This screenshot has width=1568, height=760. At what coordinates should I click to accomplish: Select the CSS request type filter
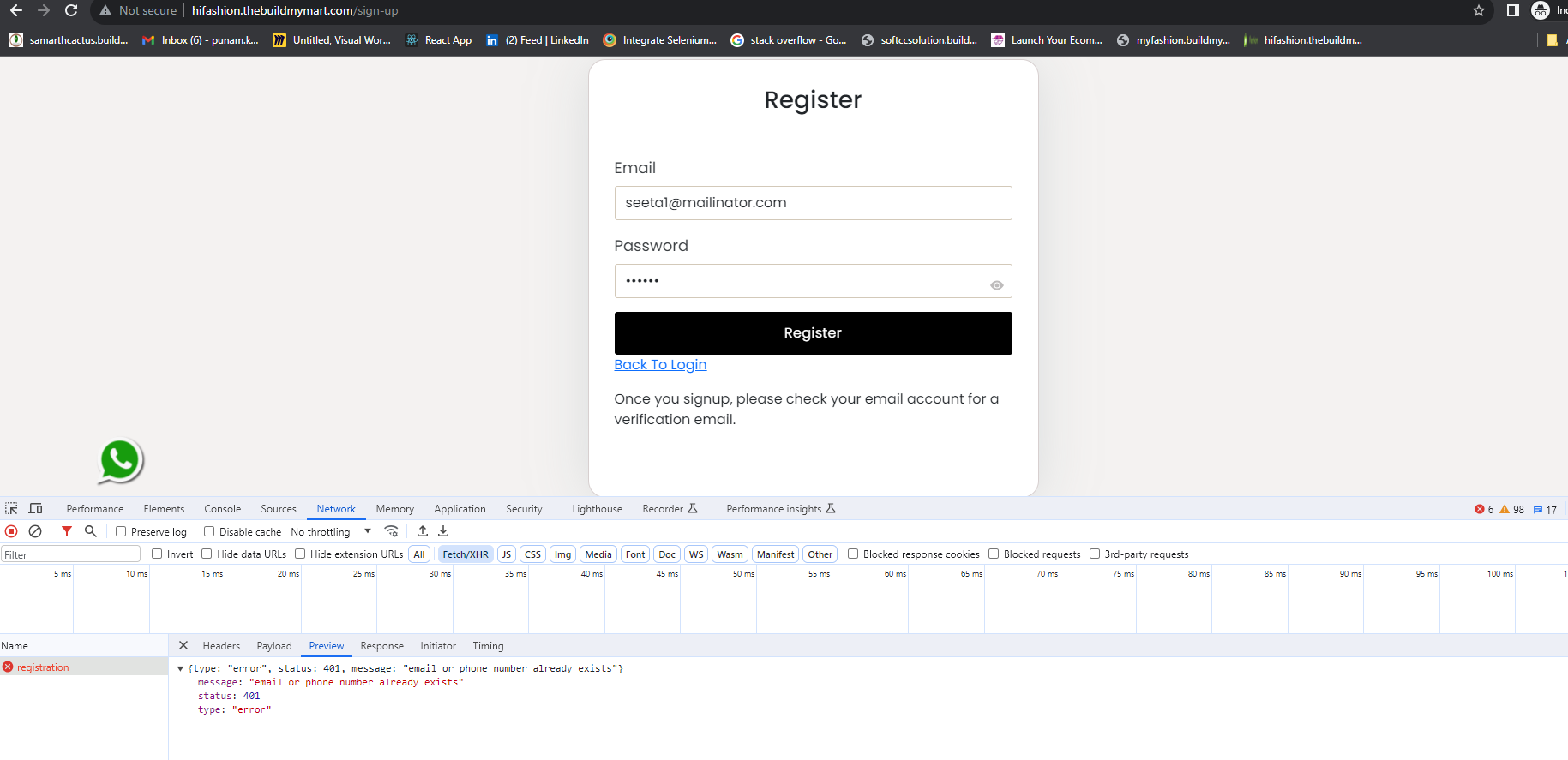(x=532, y=554)
